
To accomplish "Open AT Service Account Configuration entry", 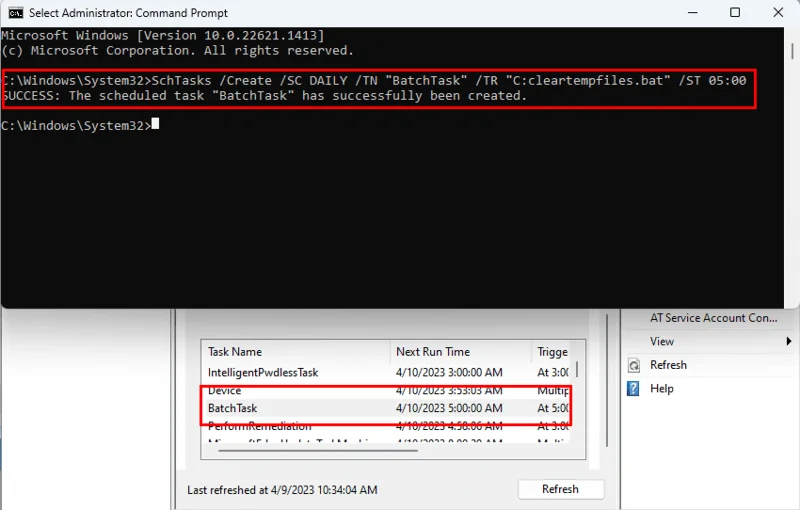I will pyautogui.click(x=713, y=318).
